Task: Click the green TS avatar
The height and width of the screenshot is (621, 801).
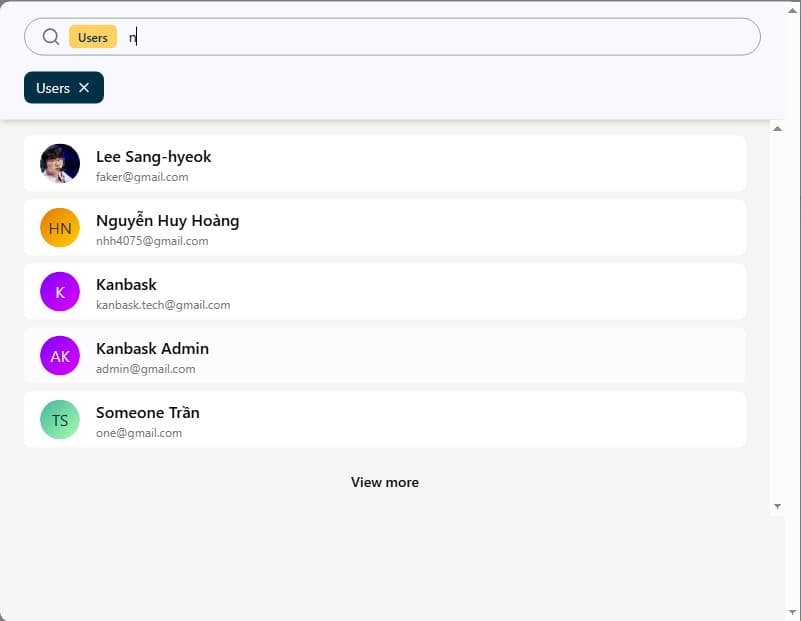Action: coord(60,420)
